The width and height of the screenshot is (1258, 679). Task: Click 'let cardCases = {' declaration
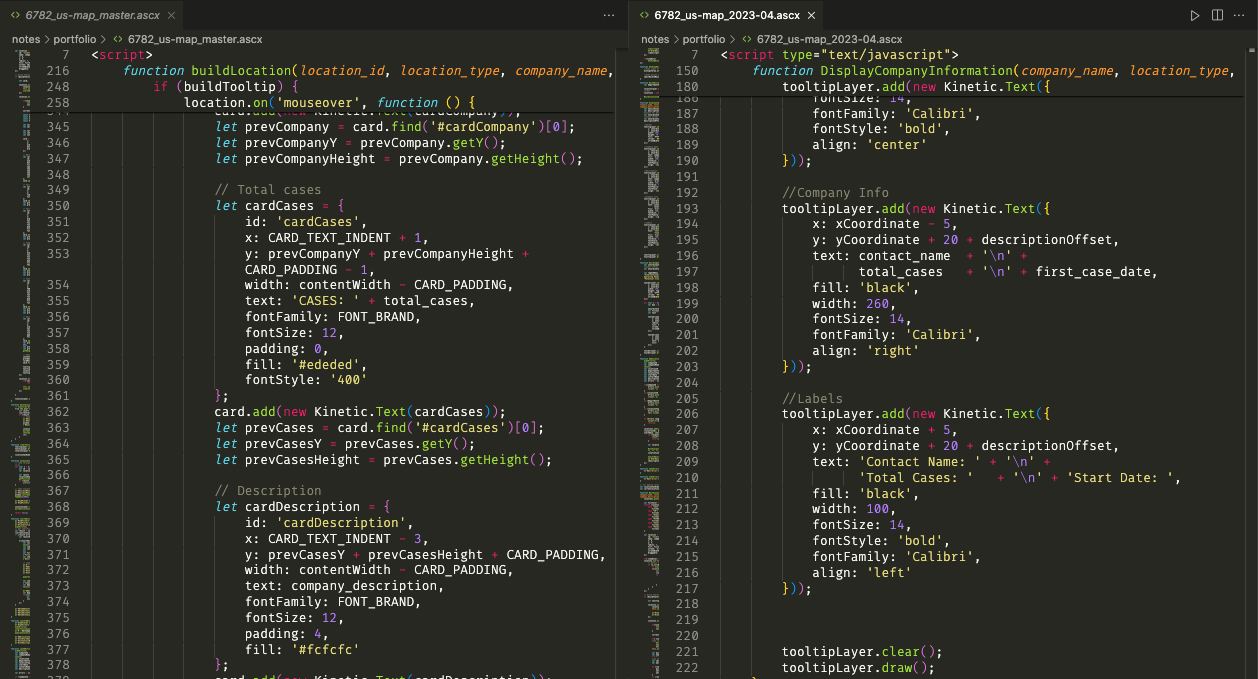(x=279, y=206)
